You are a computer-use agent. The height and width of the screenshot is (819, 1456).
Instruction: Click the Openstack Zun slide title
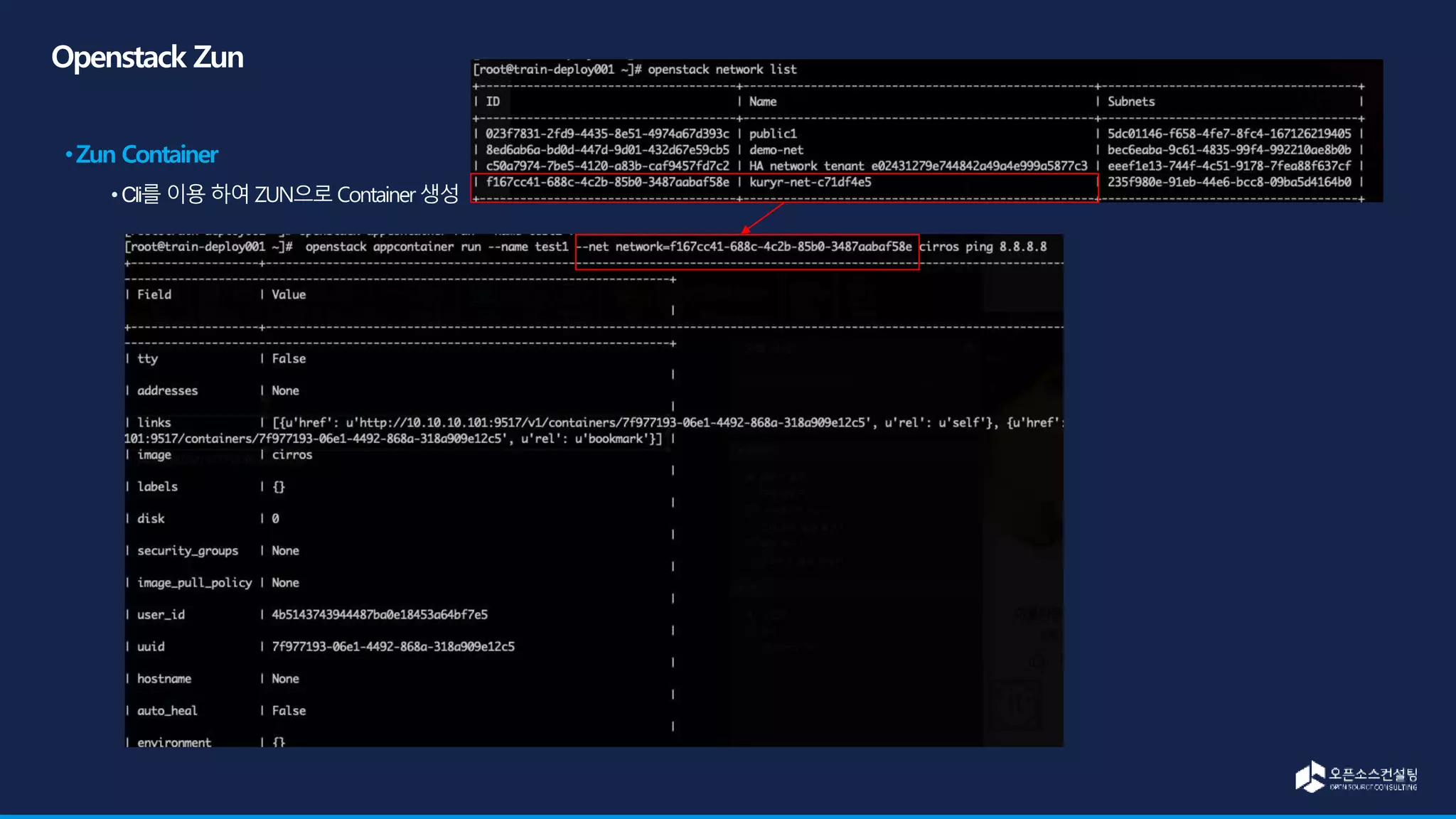click(147, 57)
